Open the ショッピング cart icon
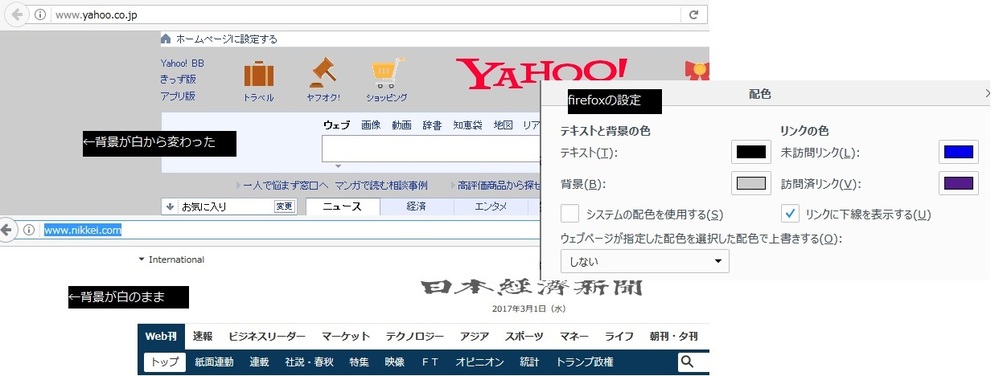The image size is (999, 376). pos(387,73)
